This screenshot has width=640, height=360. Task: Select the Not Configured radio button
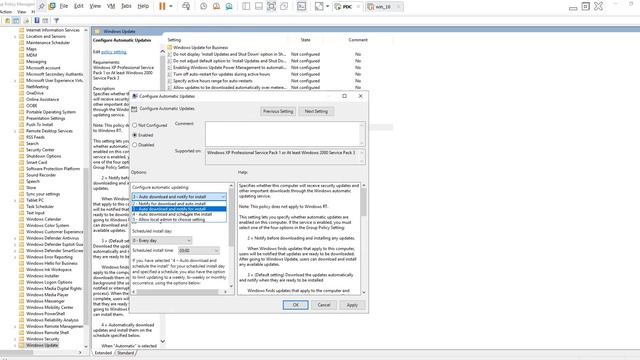tap(135, 125)
